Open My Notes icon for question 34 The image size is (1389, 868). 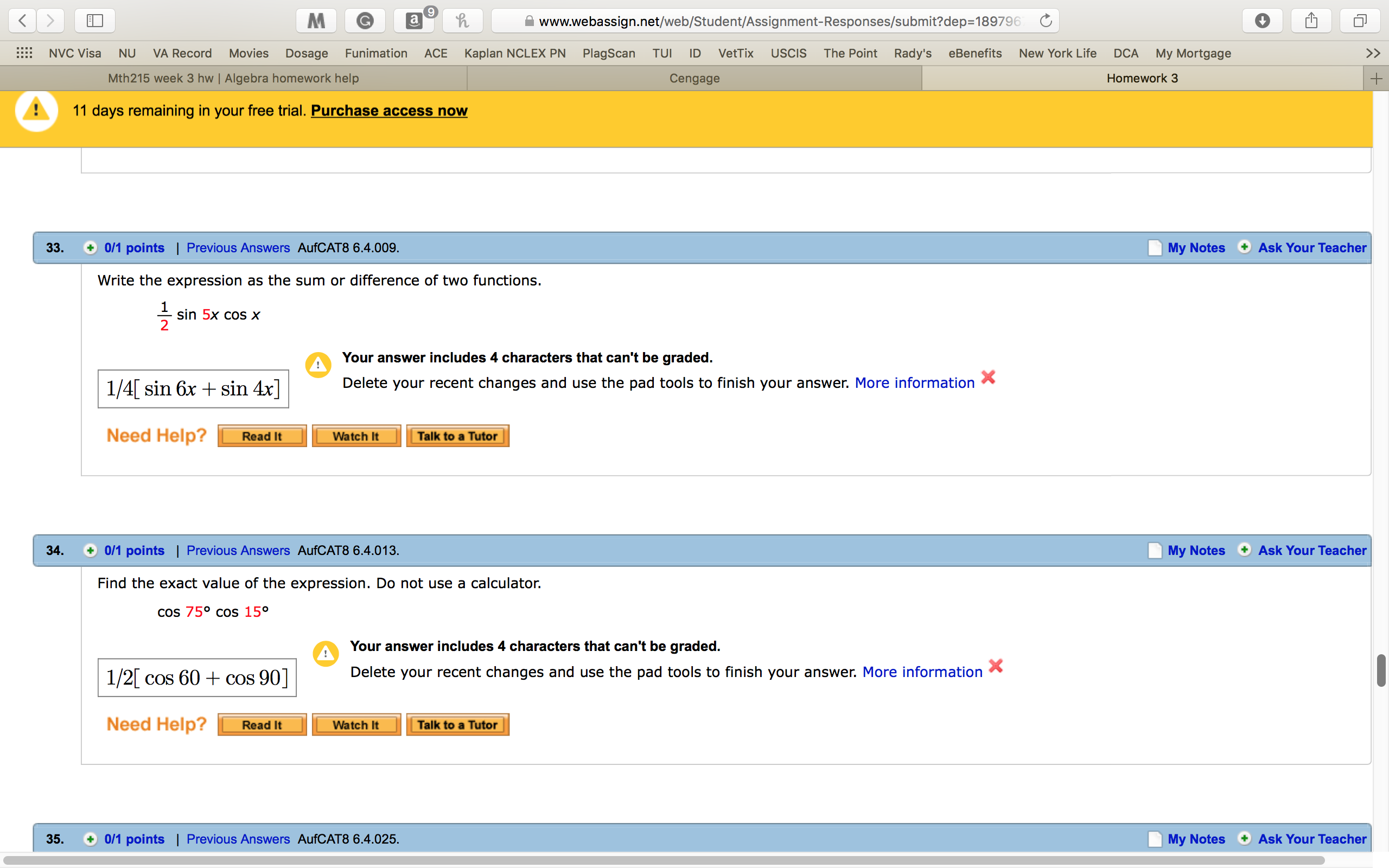[1155, 551]
